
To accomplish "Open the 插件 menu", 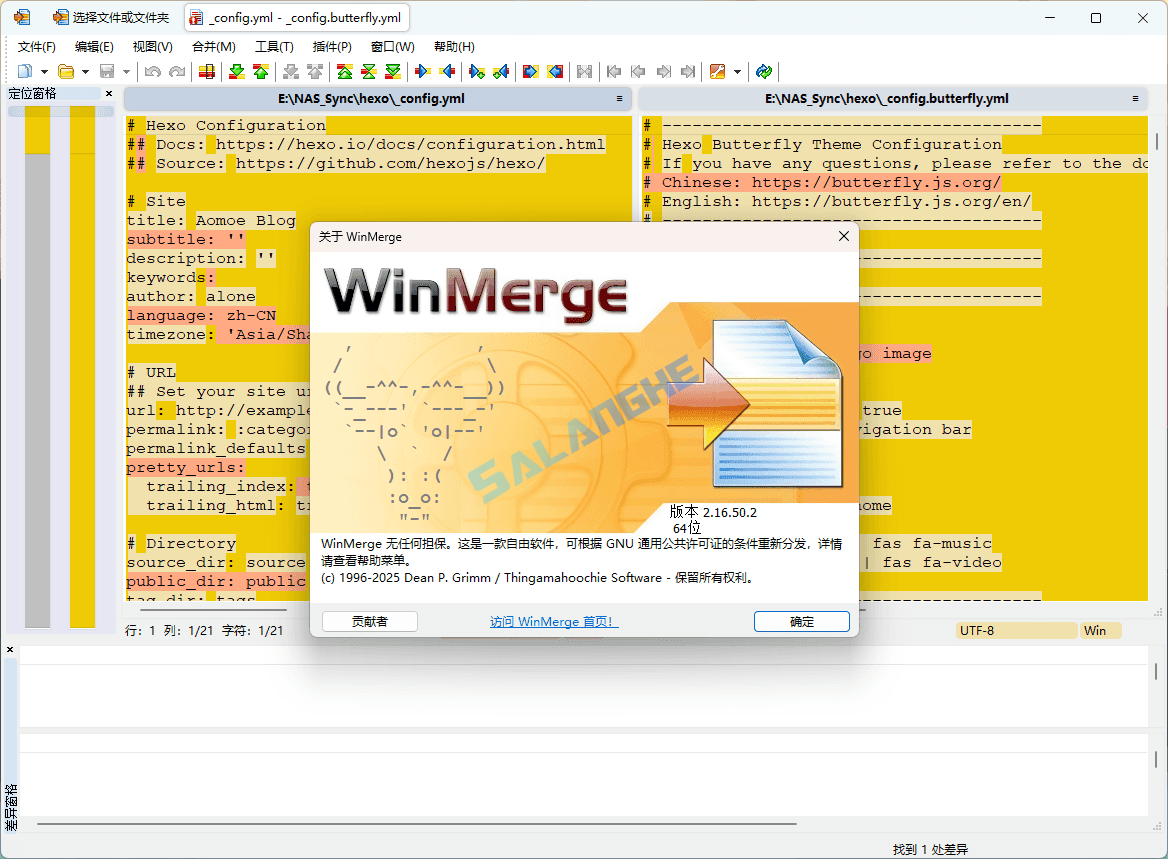I will point(332,46).
